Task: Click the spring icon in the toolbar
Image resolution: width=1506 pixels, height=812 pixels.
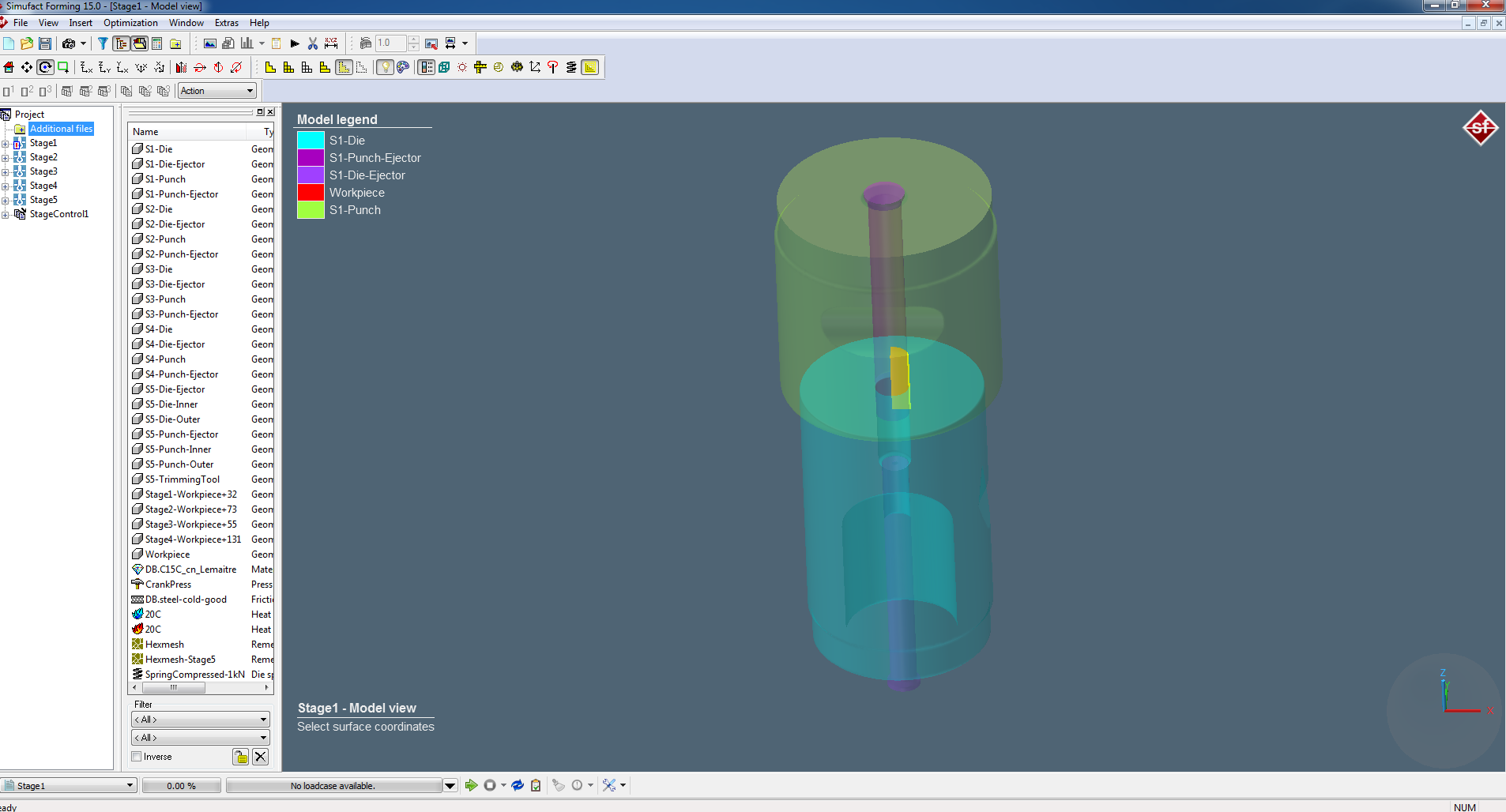Action: point(571,67)
